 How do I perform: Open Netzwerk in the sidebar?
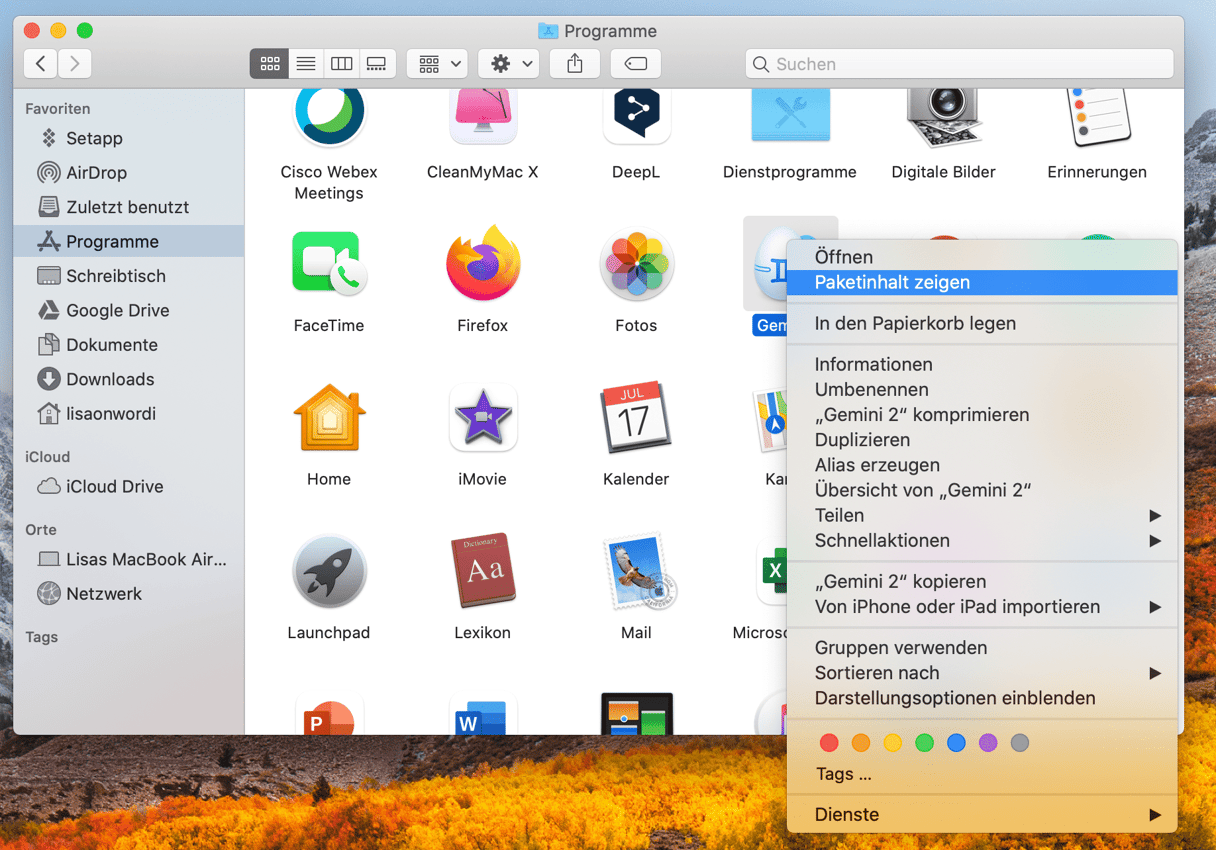pos(129,594)
